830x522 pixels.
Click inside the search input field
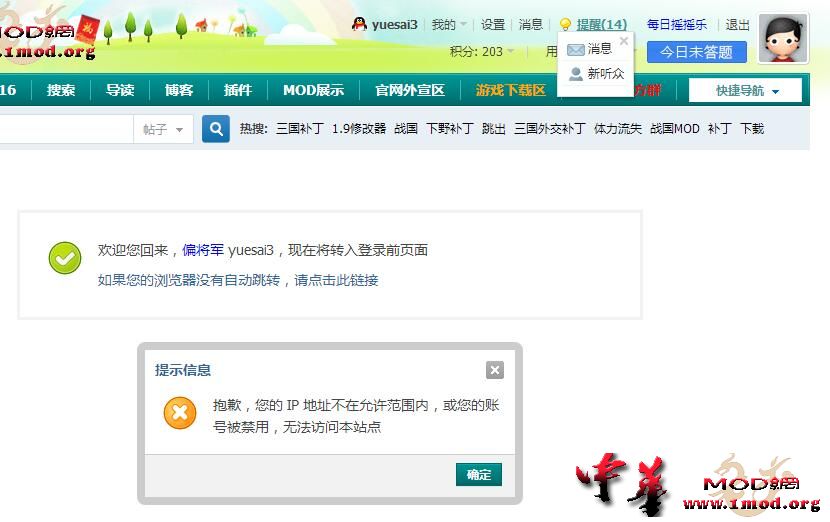66,129
